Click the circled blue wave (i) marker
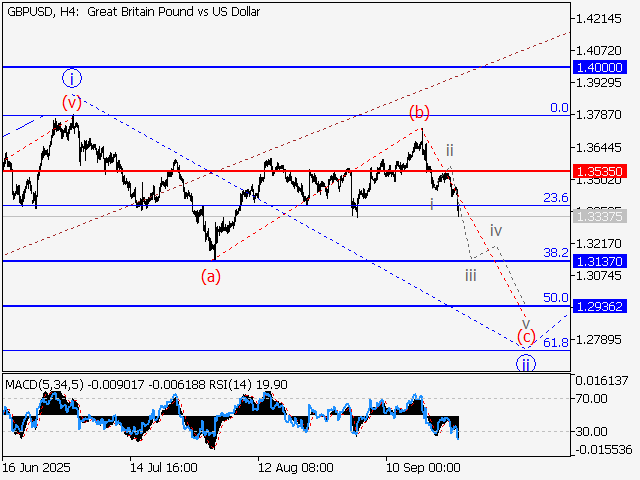Screen dimensions: 640x480 click(72, 78)
